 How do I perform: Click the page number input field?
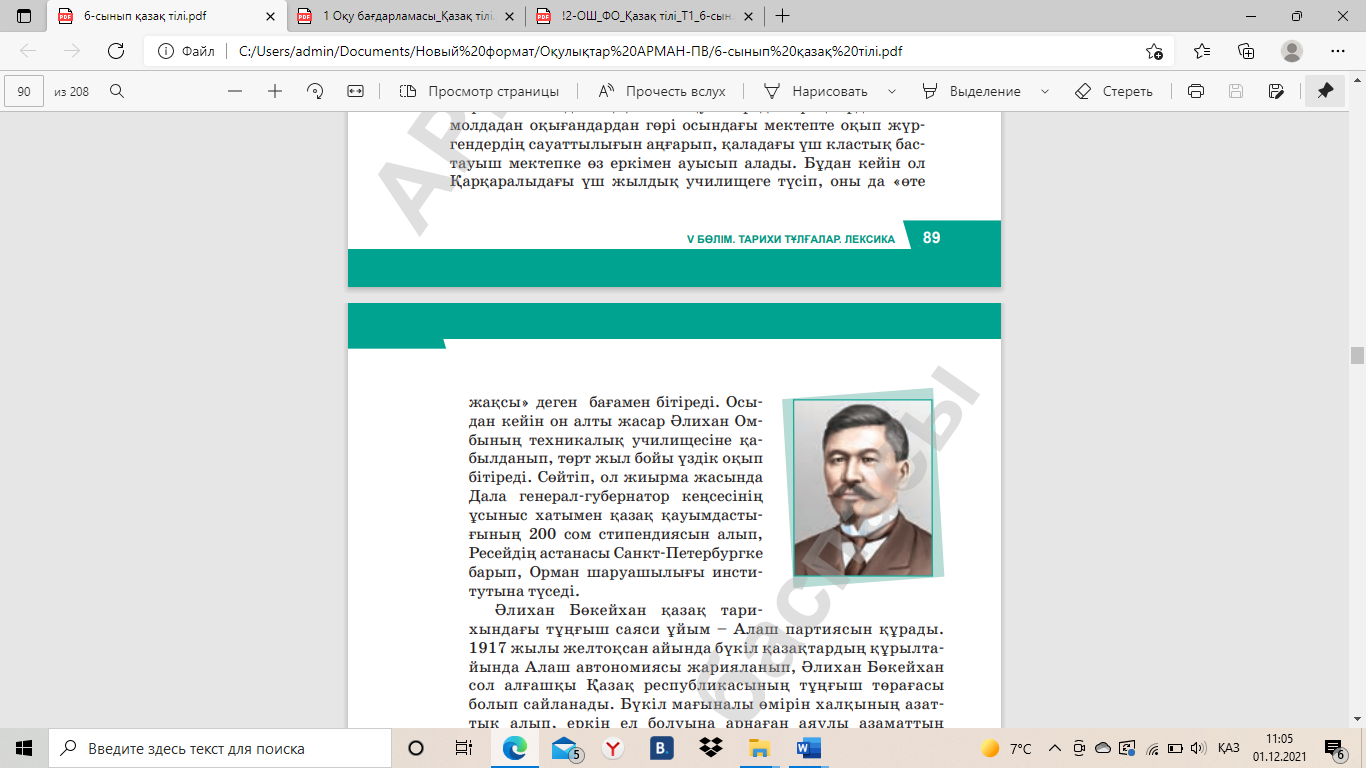click(24, 91)
